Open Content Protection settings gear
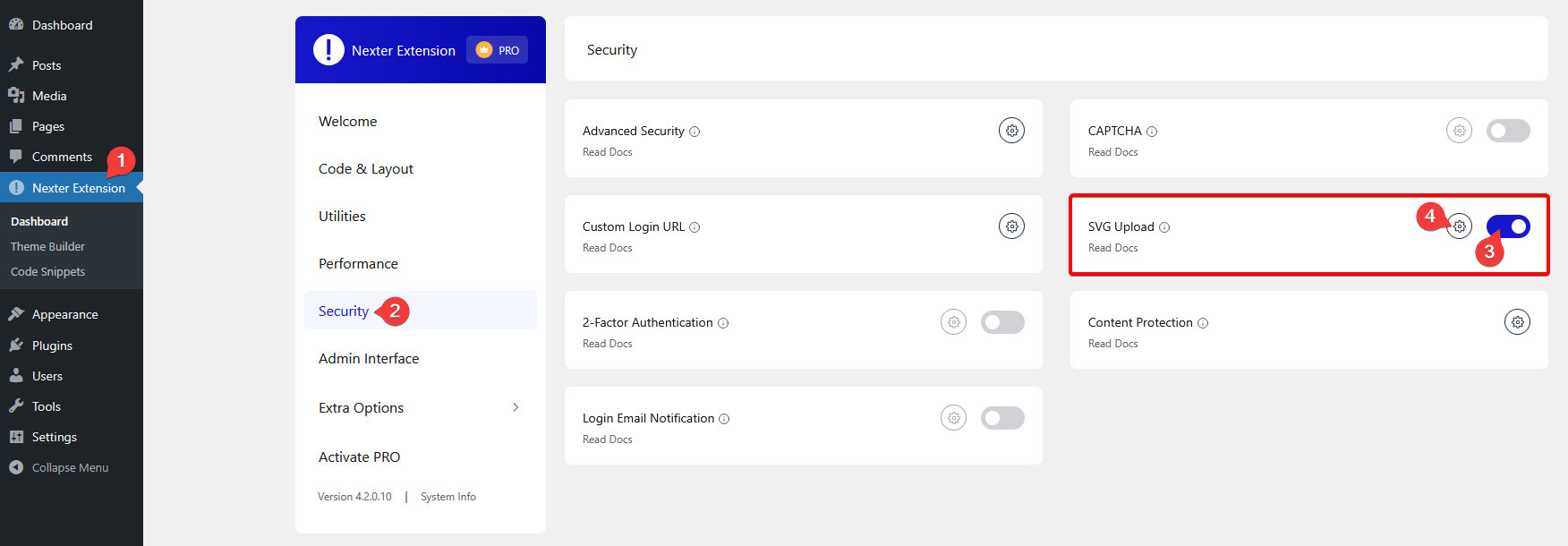Image resolution: width=1568 pixels, height=546 pixels. point(1517,321)
